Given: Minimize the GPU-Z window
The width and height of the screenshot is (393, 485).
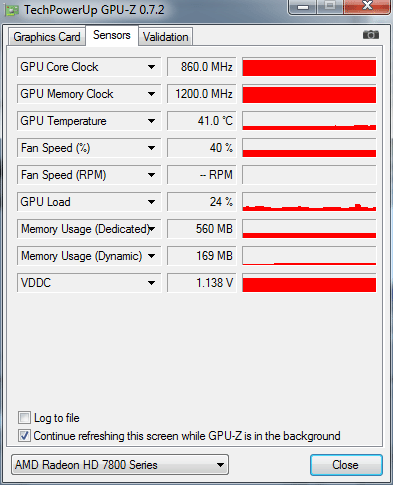Looking at the screenshot, I should [x=303, y=7].
